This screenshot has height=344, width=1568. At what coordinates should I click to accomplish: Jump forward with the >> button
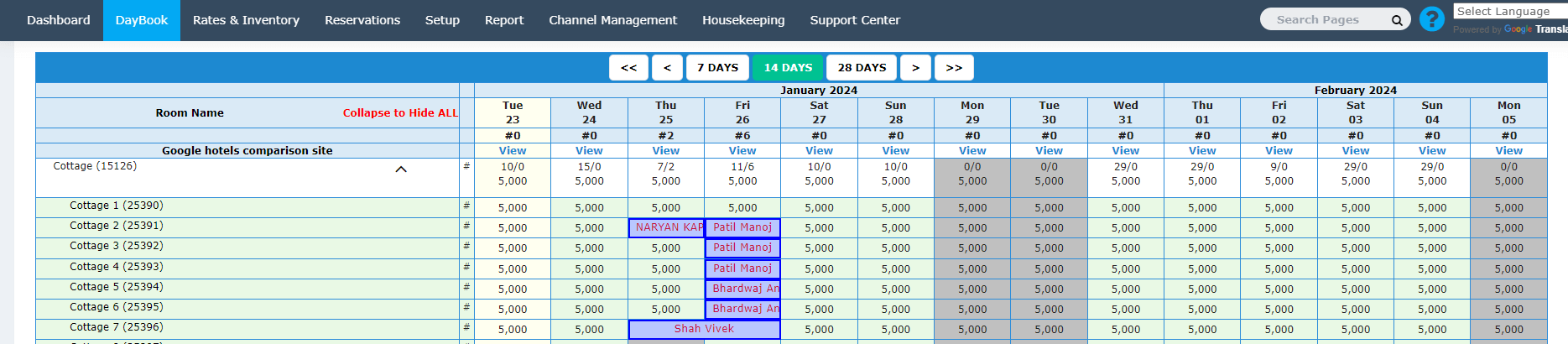click(x=954, y=68)
